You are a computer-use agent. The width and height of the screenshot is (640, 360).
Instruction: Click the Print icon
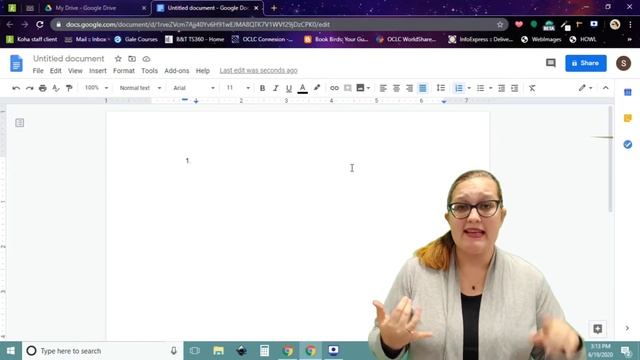(42, 88)
